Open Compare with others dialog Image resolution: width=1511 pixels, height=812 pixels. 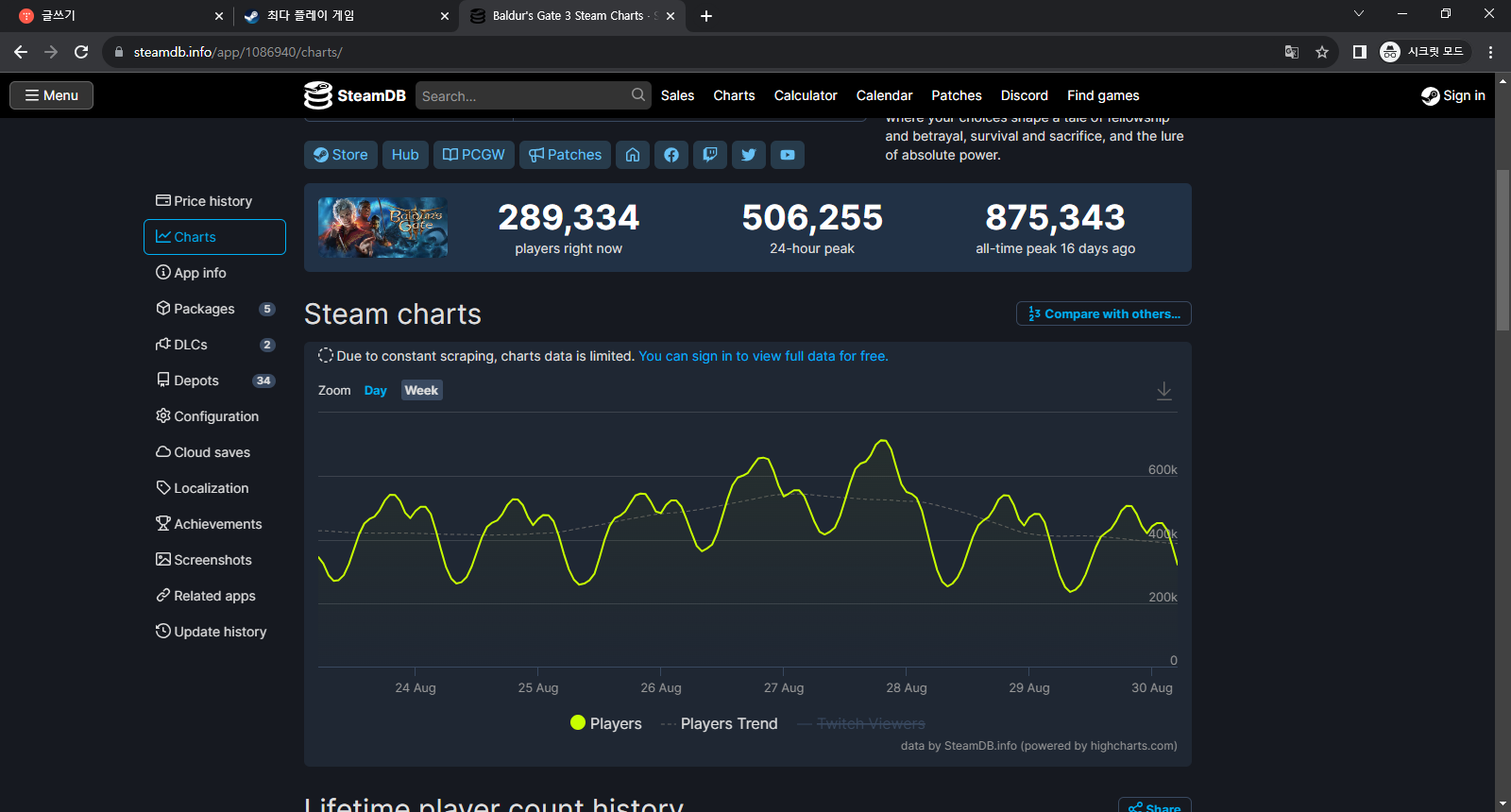coord(1104,313)
